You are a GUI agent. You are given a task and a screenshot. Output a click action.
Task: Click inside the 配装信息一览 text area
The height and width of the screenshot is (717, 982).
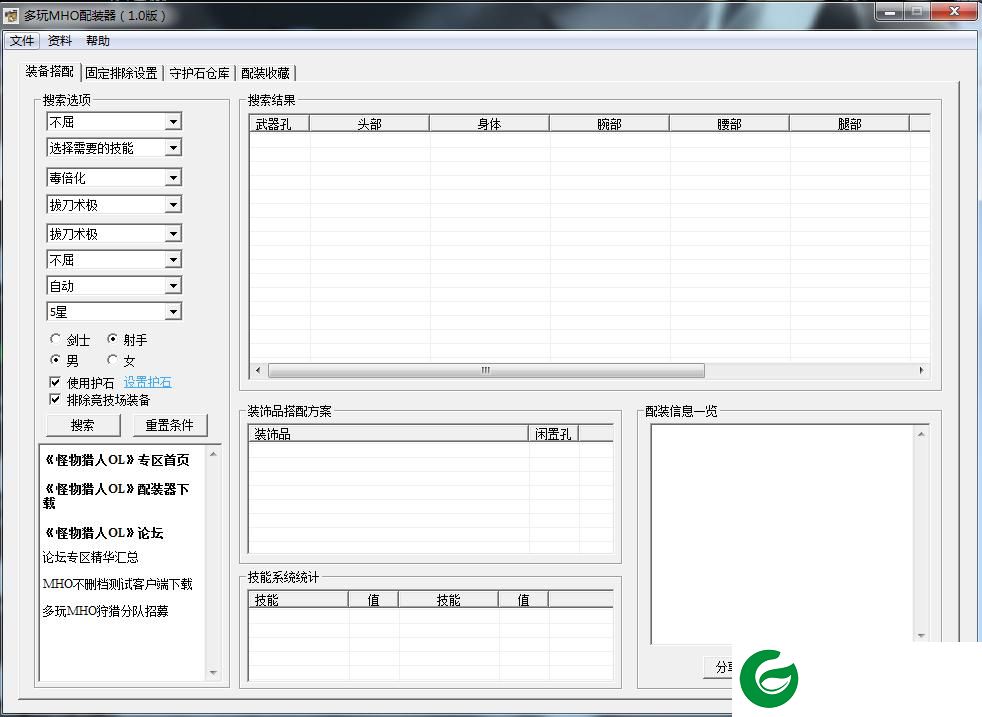(782, 534)
